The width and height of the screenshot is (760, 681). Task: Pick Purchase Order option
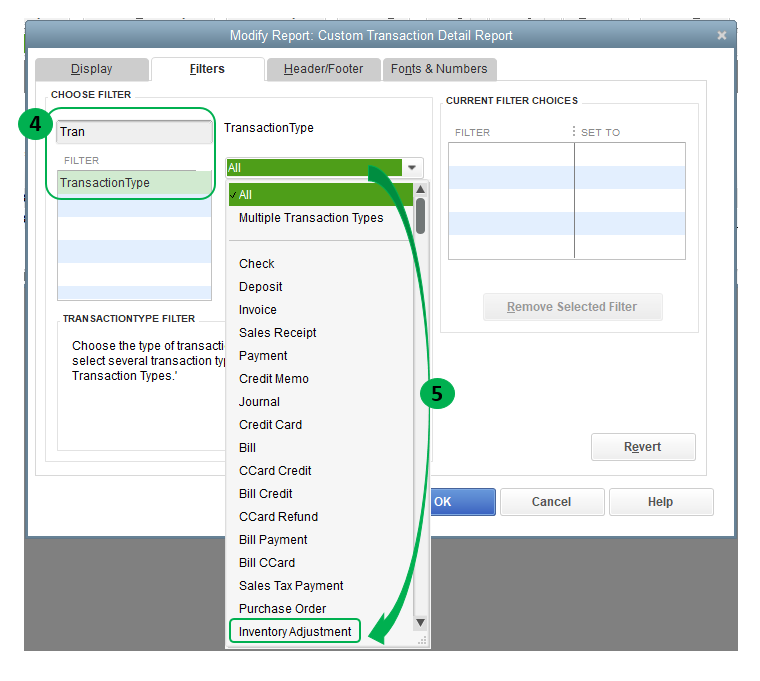[x=283, y=609]
